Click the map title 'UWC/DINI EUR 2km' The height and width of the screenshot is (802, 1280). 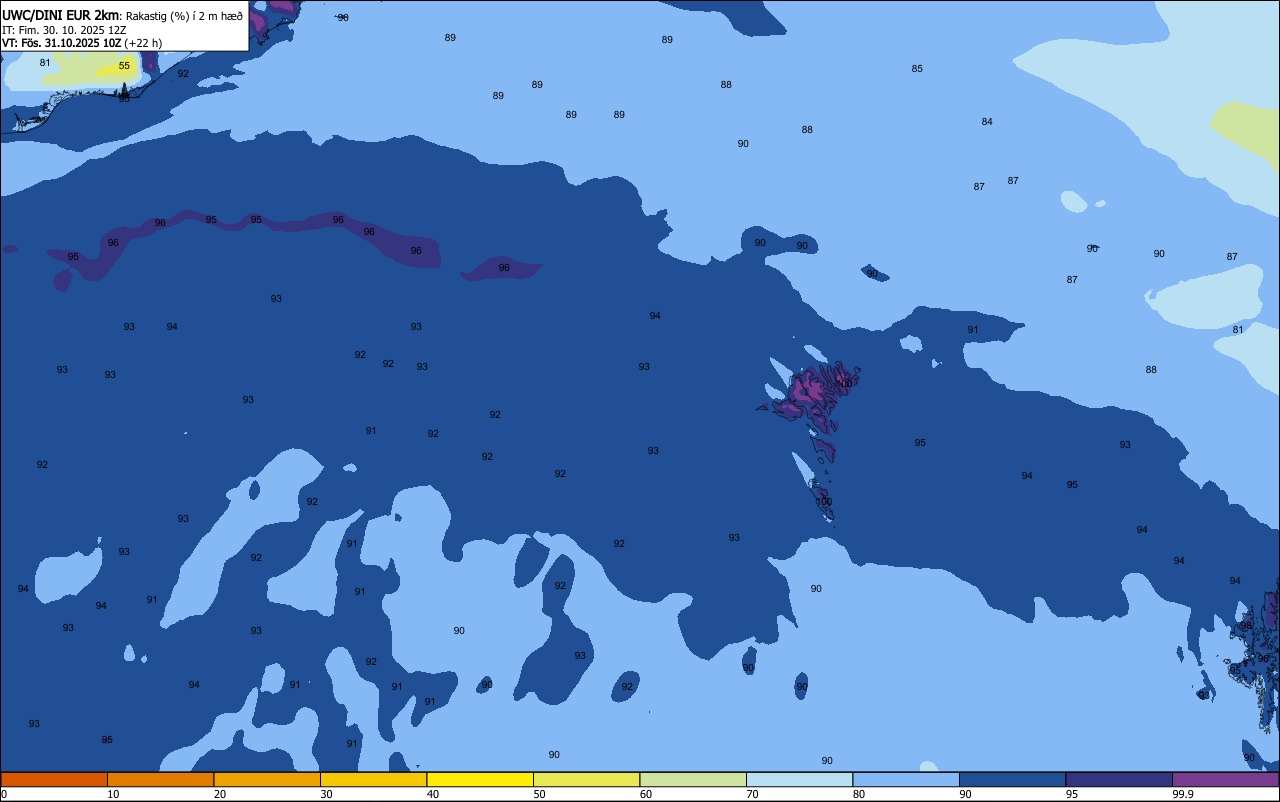(61, 15)
